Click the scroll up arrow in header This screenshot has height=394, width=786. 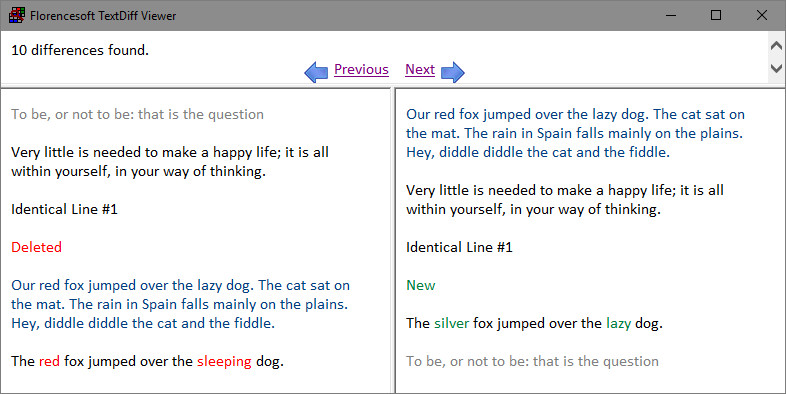pyautogui.click(x=776, y=46)
